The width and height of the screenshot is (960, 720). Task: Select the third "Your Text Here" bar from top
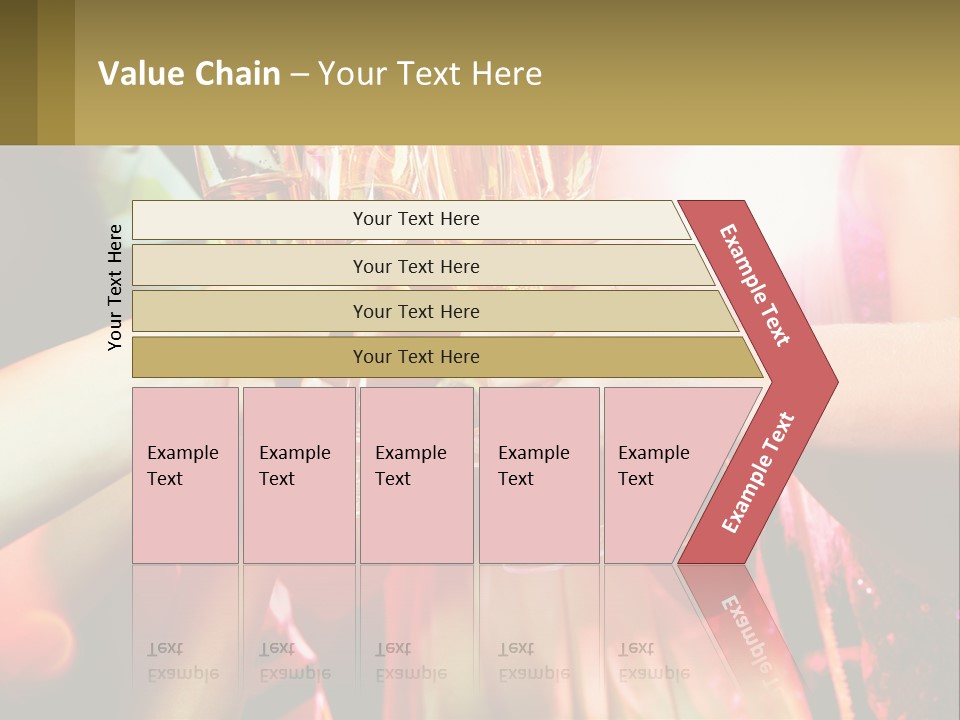(x=415, y=311)
